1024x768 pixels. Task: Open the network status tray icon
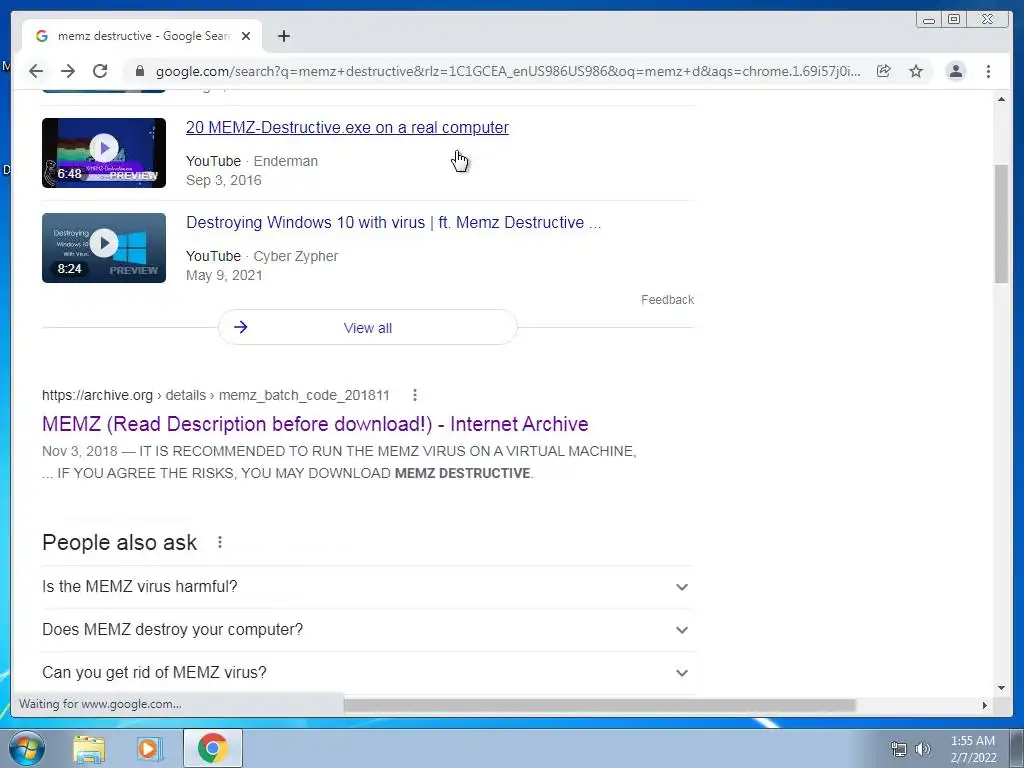(x=899, y=749)
